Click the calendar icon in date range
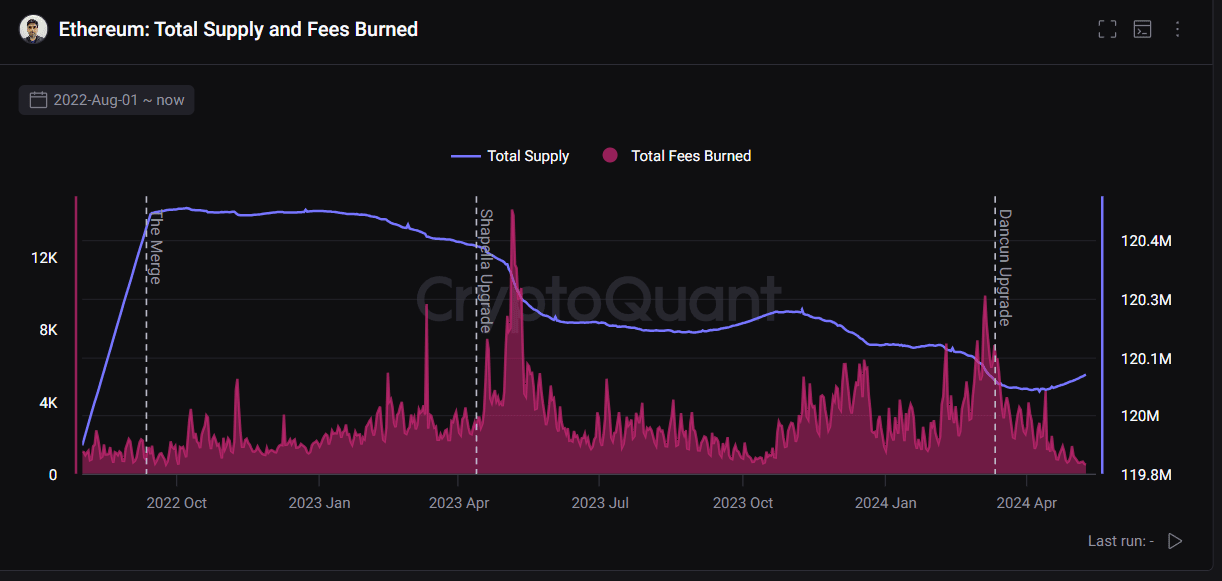1222x581 pixels. coord(39,100)
